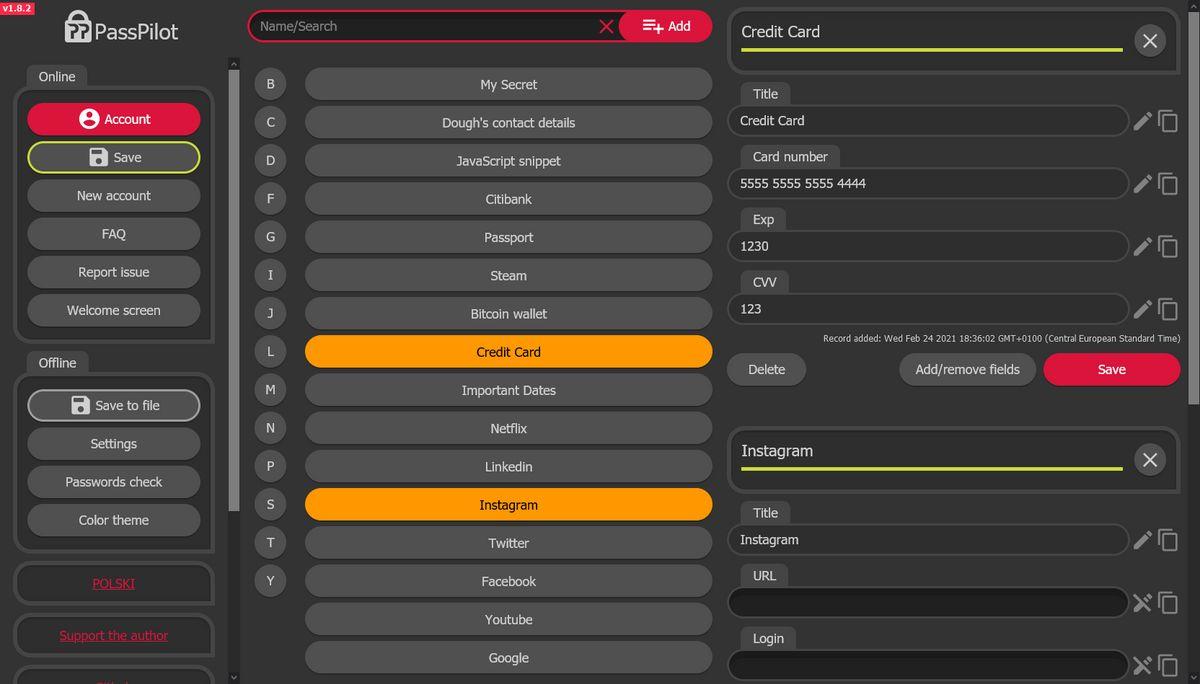
Task: Select letter N in the alphabet index
Action: click(270, 428)
